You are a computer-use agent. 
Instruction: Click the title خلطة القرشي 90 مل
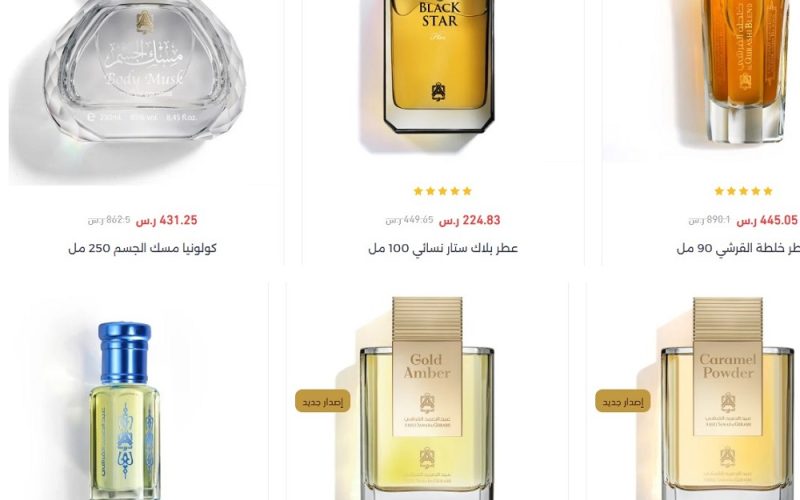tap(738, 248)
